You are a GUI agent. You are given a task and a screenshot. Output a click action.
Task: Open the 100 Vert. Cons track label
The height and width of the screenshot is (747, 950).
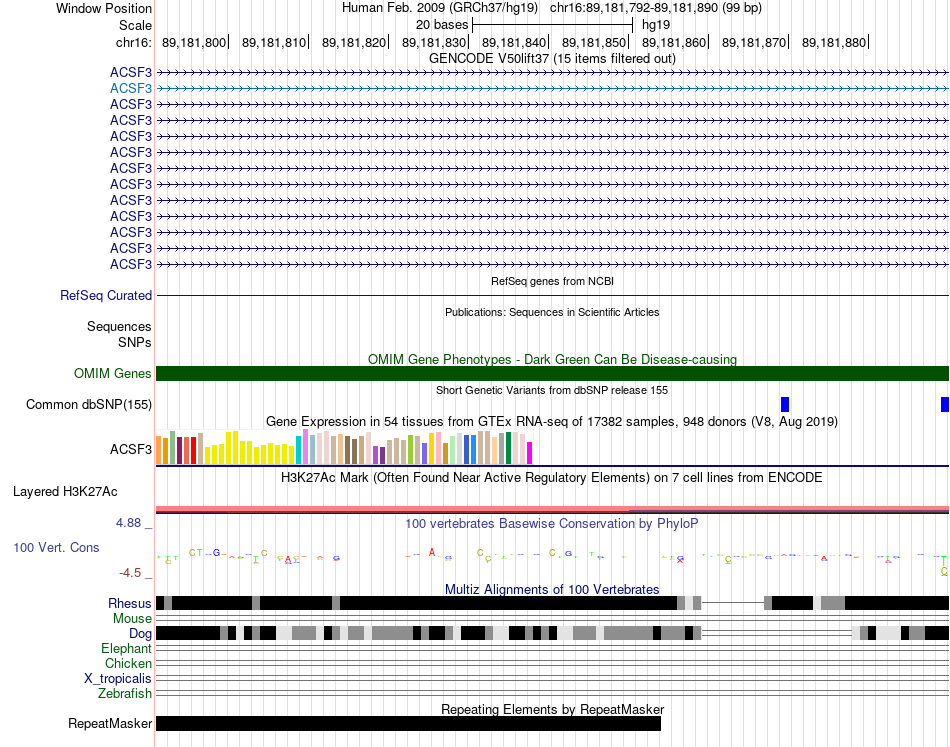tap(56, 548)
